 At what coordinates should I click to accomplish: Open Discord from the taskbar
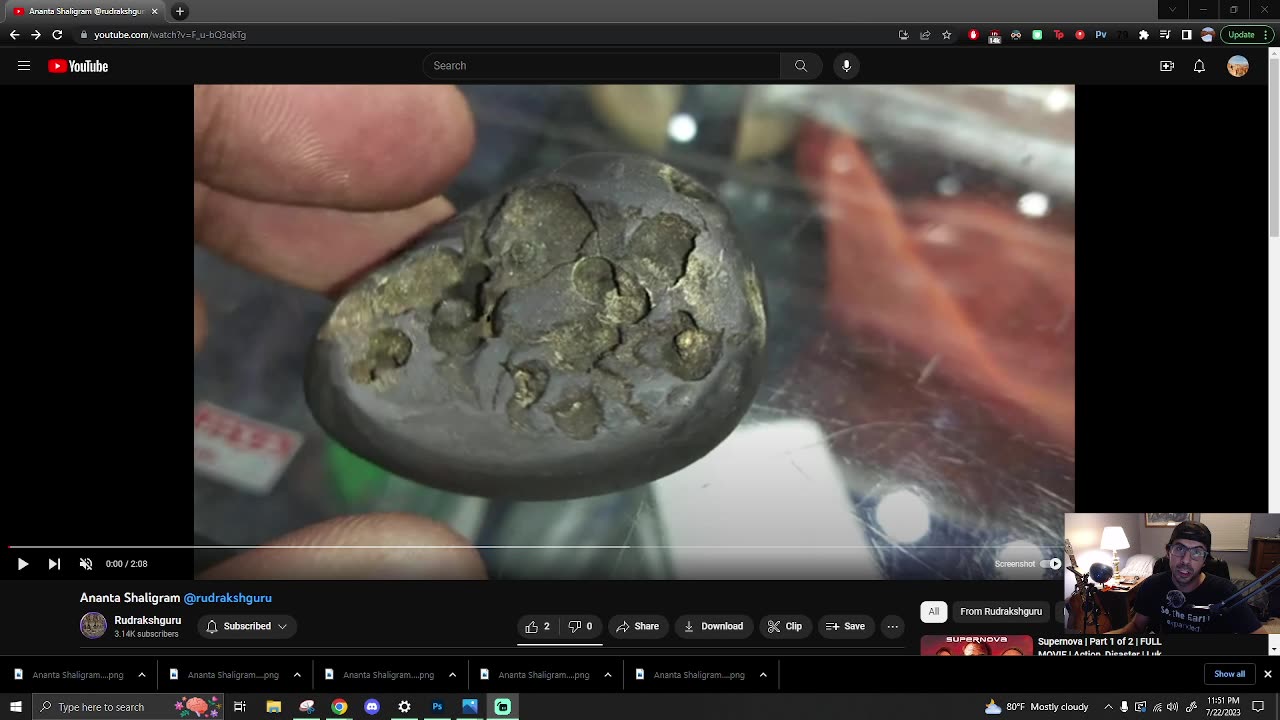coord(372,707)
